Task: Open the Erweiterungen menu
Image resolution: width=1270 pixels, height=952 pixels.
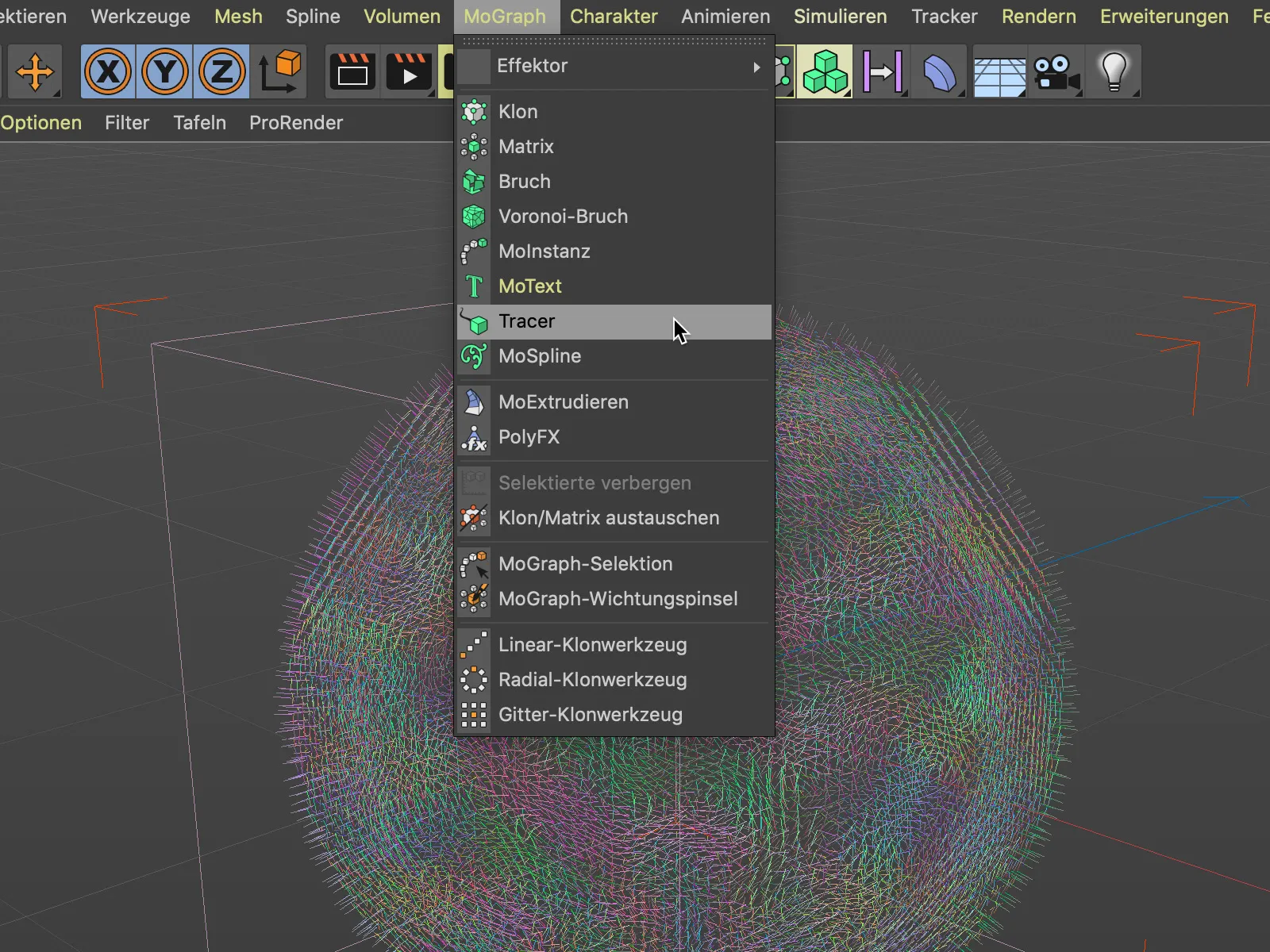Action: tap(1164, 17)
